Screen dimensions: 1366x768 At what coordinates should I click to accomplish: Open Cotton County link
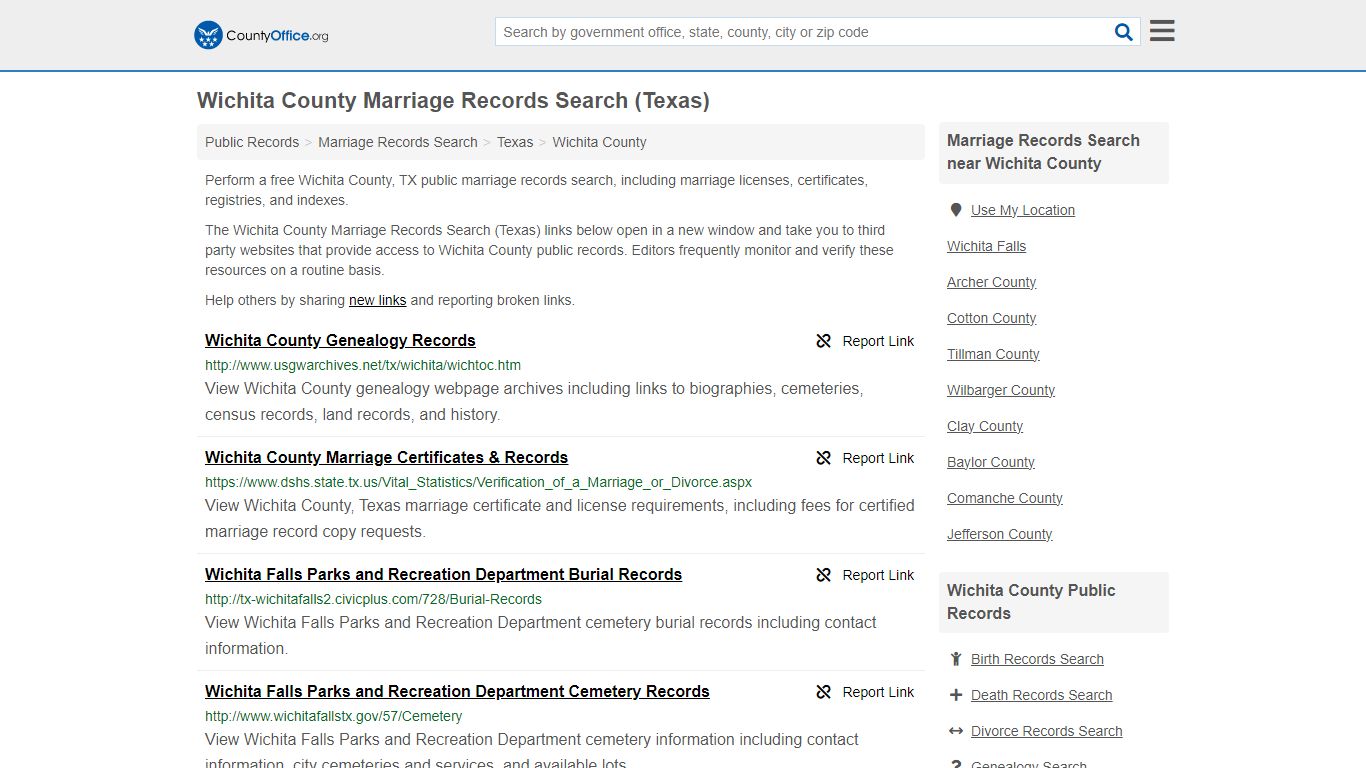coord(991,318)
